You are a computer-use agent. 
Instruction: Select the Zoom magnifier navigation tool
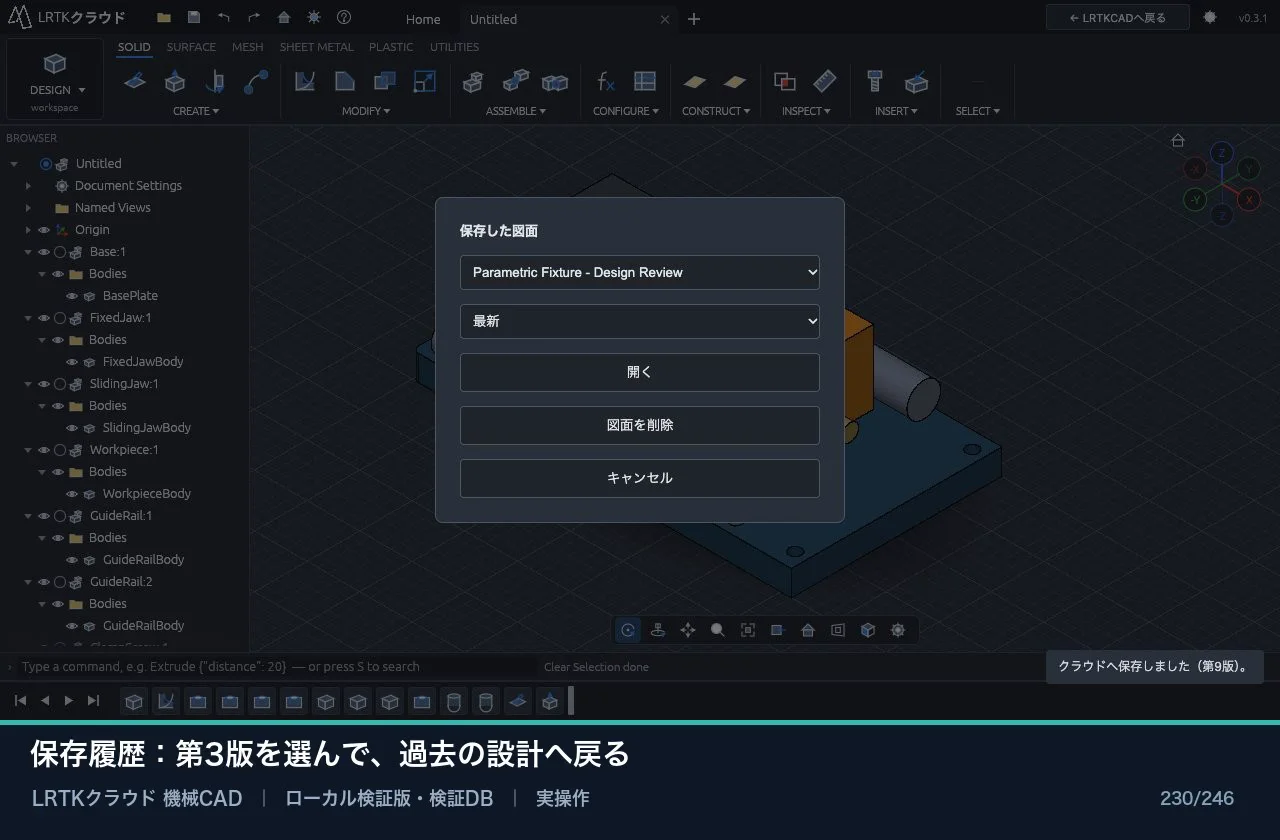tap(718, 630)
